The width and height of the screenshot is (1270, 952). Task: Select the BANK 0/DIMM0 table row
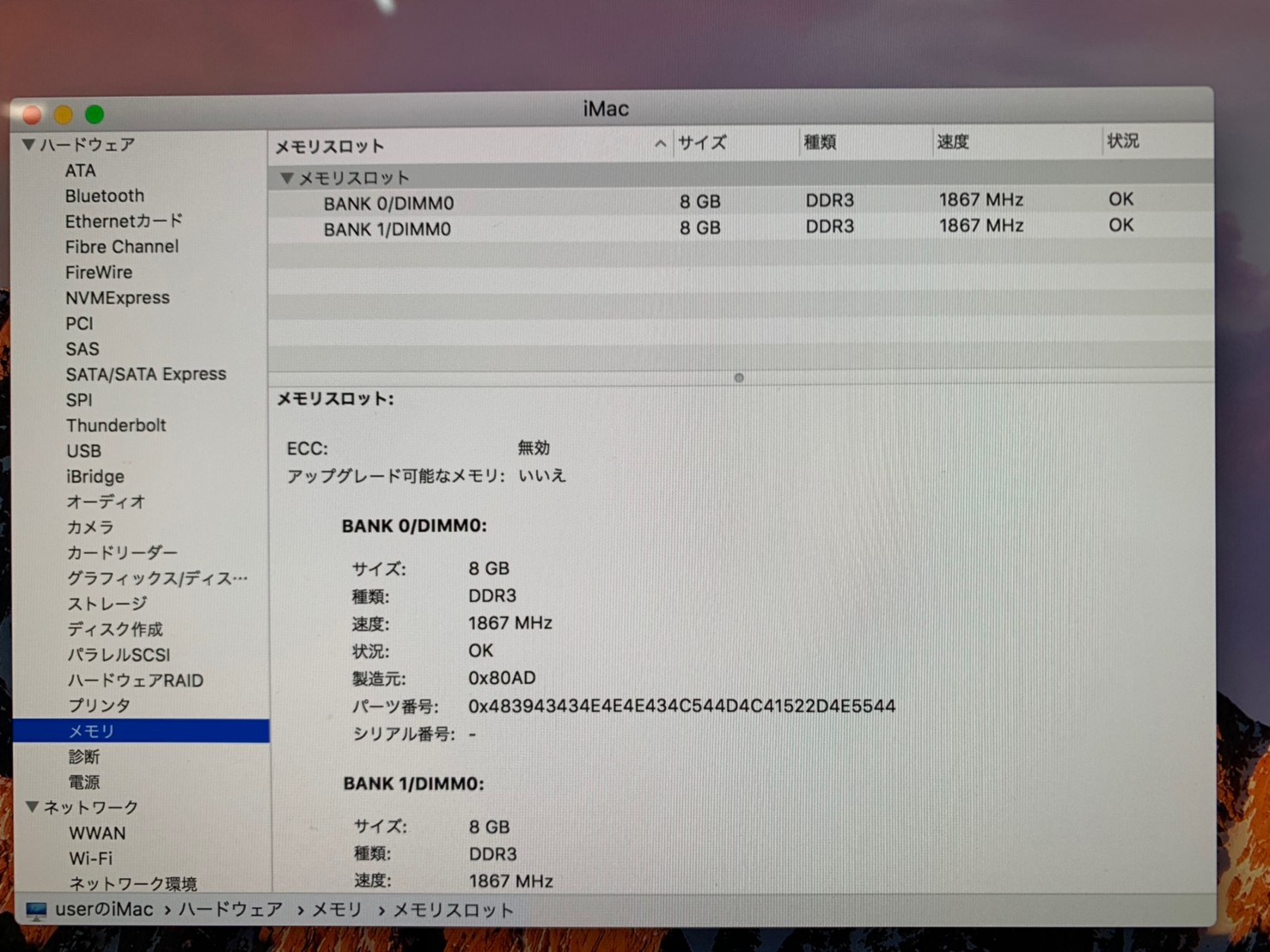pos(388,204)
